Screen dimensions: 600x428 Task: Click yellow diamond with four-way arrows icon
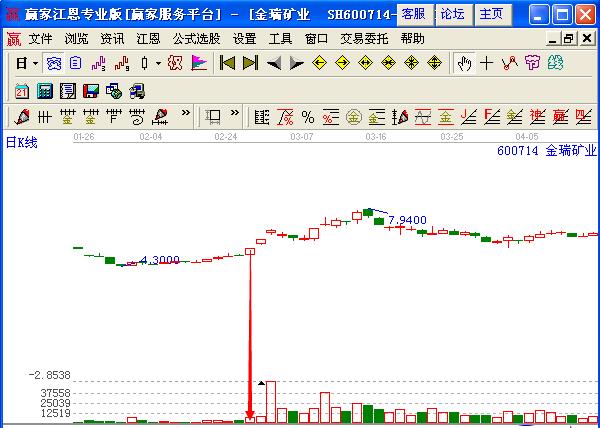coord(434,63)
